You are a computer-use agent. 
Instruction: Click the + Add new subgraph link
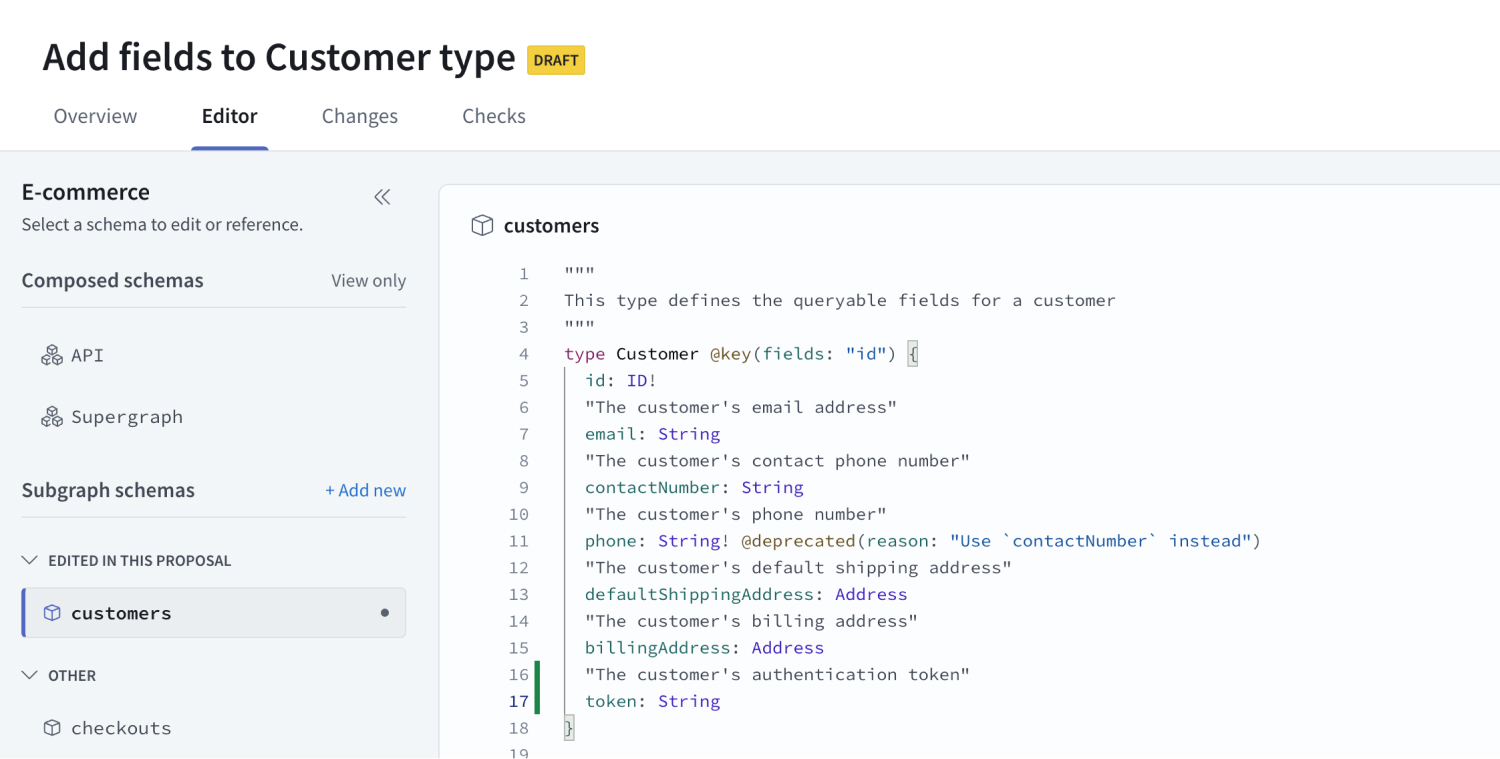(x=365, y=490)
